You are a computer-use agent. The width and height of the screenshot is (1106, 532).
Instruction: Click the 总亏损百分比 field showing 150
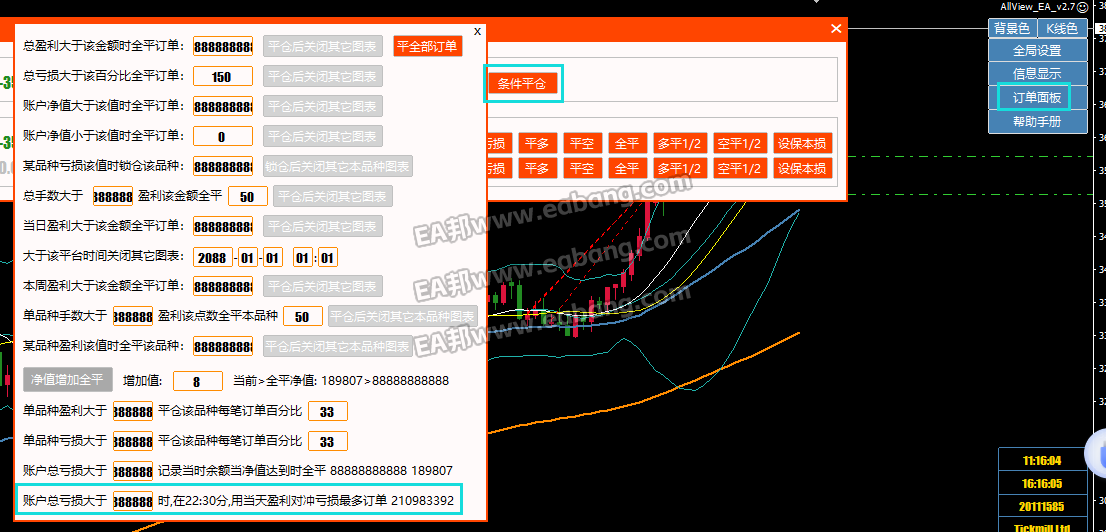(222, 77)
